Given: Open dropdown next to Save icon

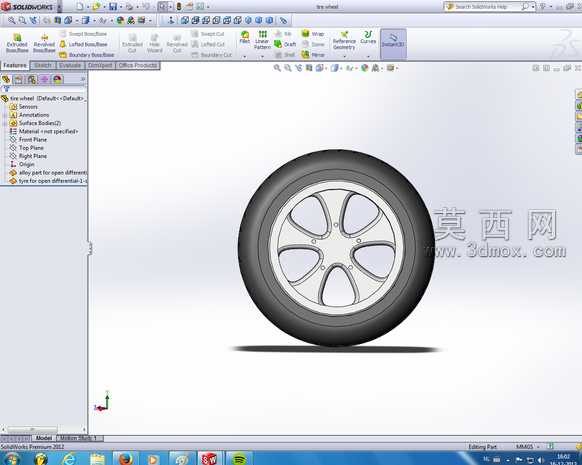Looking at the screenshot, I should click(x=120, y=7).
